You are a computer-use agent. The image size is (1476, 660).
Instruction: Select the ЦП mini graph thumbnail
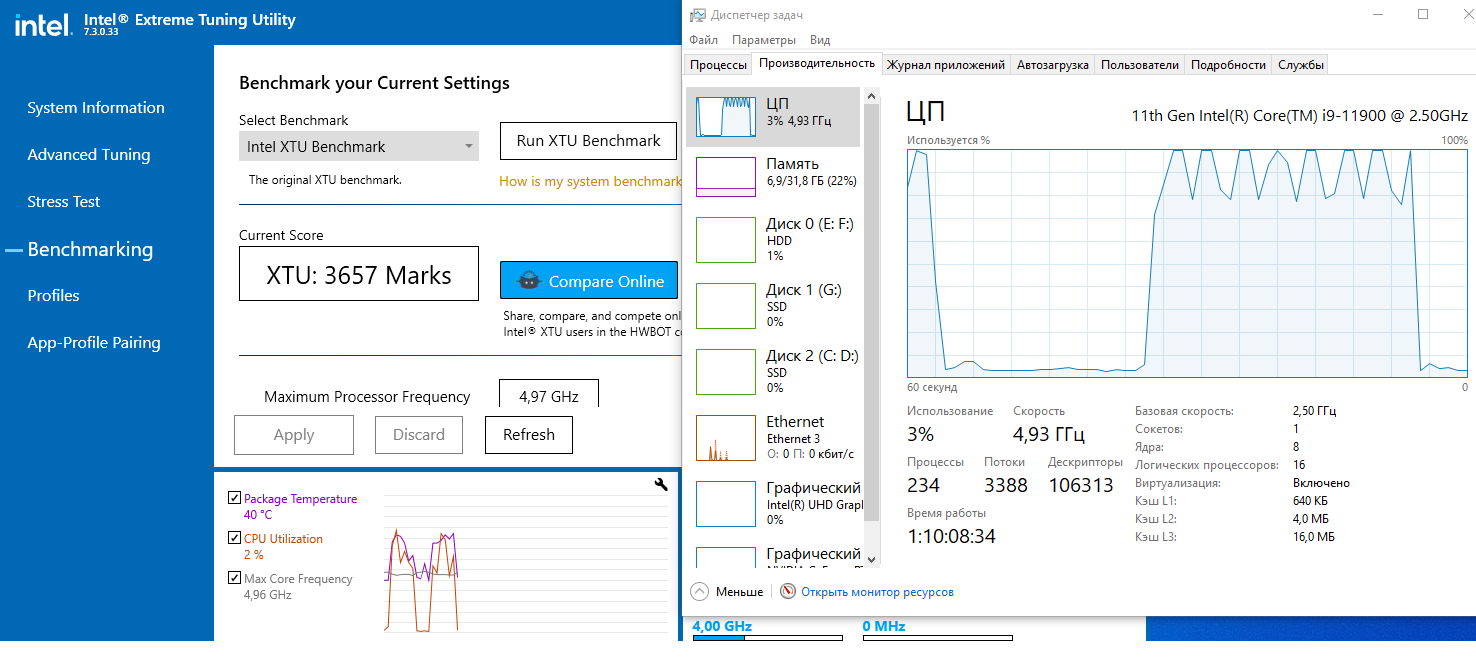(725, 117)
